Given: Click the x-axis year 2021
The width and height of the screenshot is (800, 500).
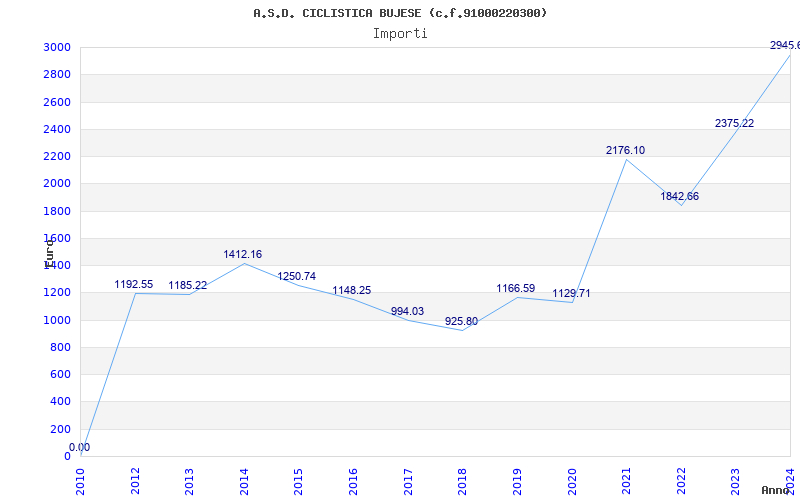Looking at the screenshot, I should click(626, 482).
